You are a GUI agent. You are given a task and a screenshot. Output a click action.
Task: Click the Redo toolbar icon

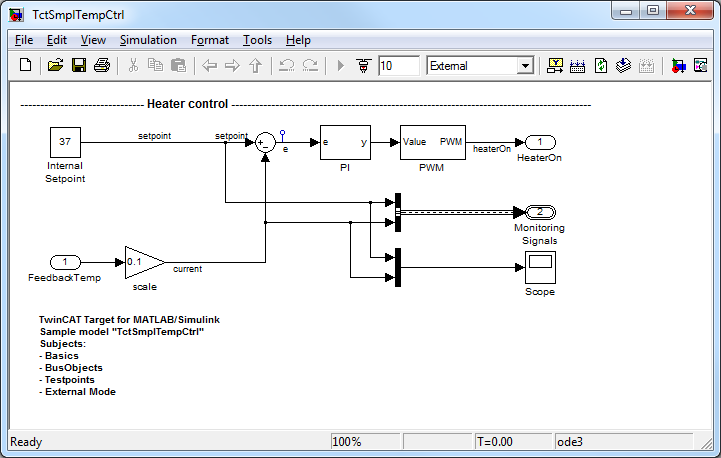[310, 65]
